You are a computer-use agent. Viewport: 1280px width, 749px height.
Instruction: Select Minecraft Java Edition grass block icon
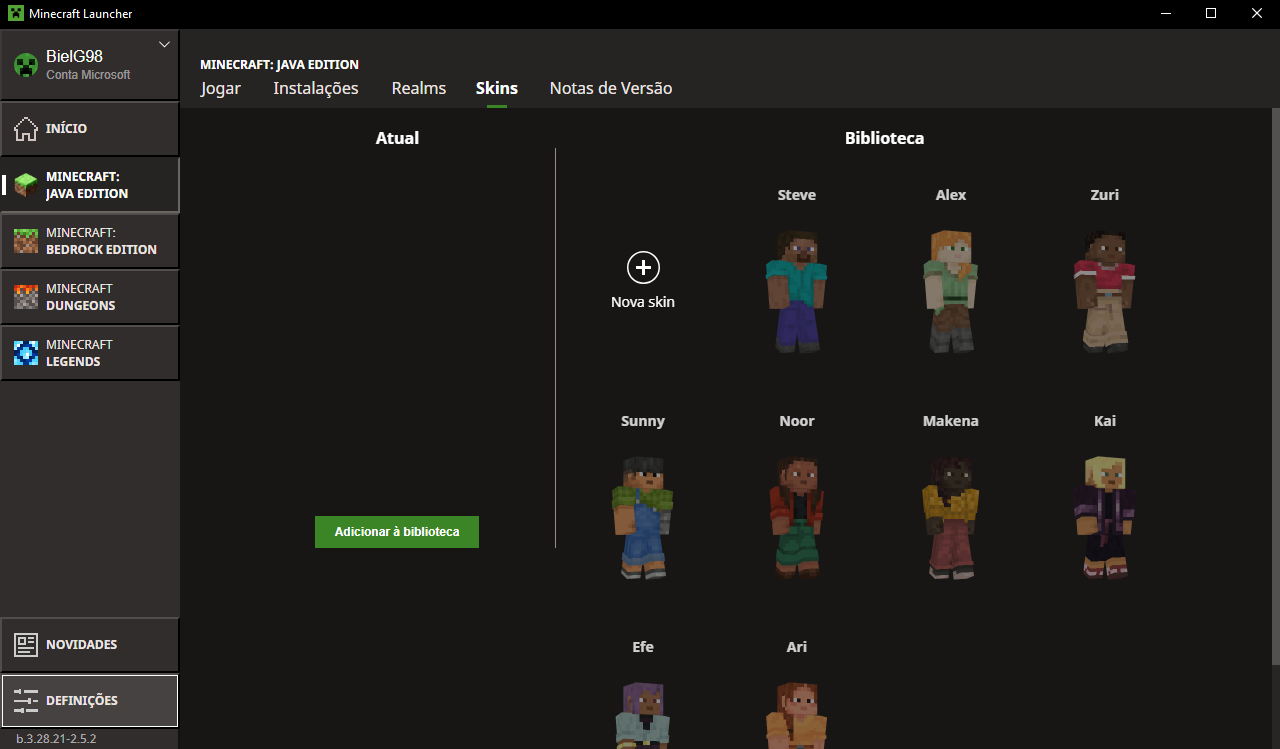[x=25, y=185]
